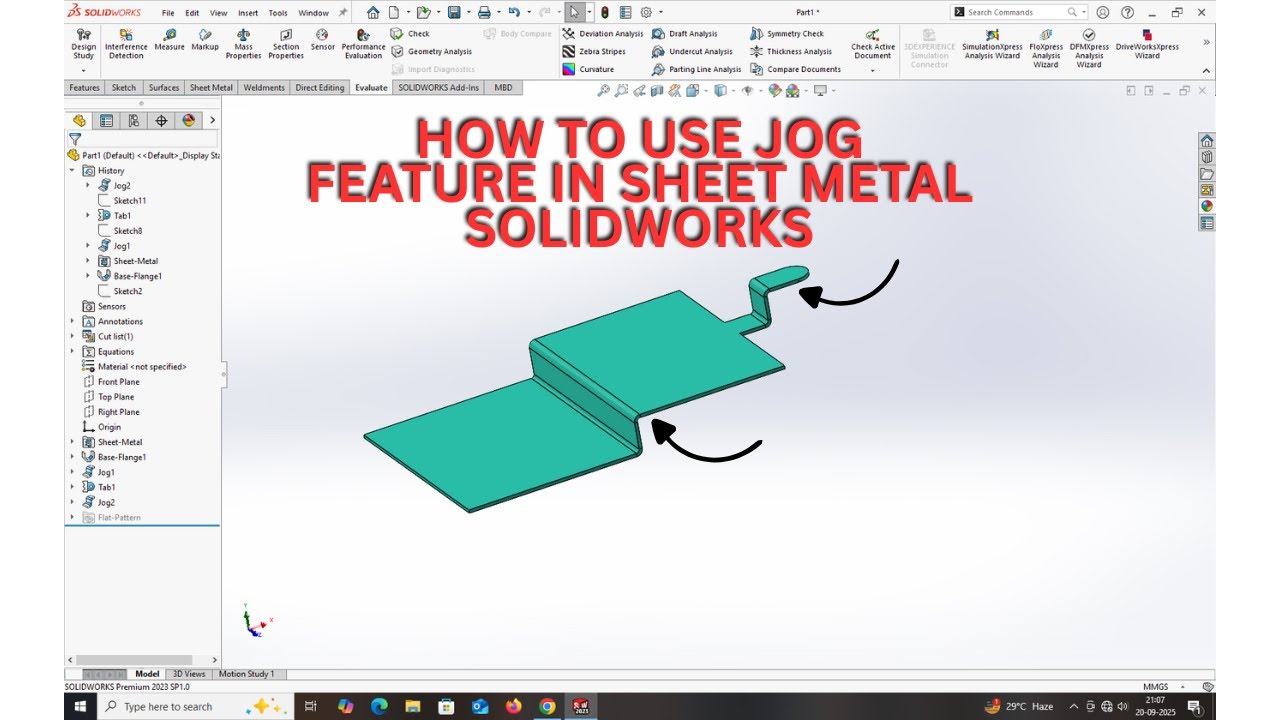Screen dimensions: 1280x720
Task: Open Compare Documents tool
Action: pos(795,69)
